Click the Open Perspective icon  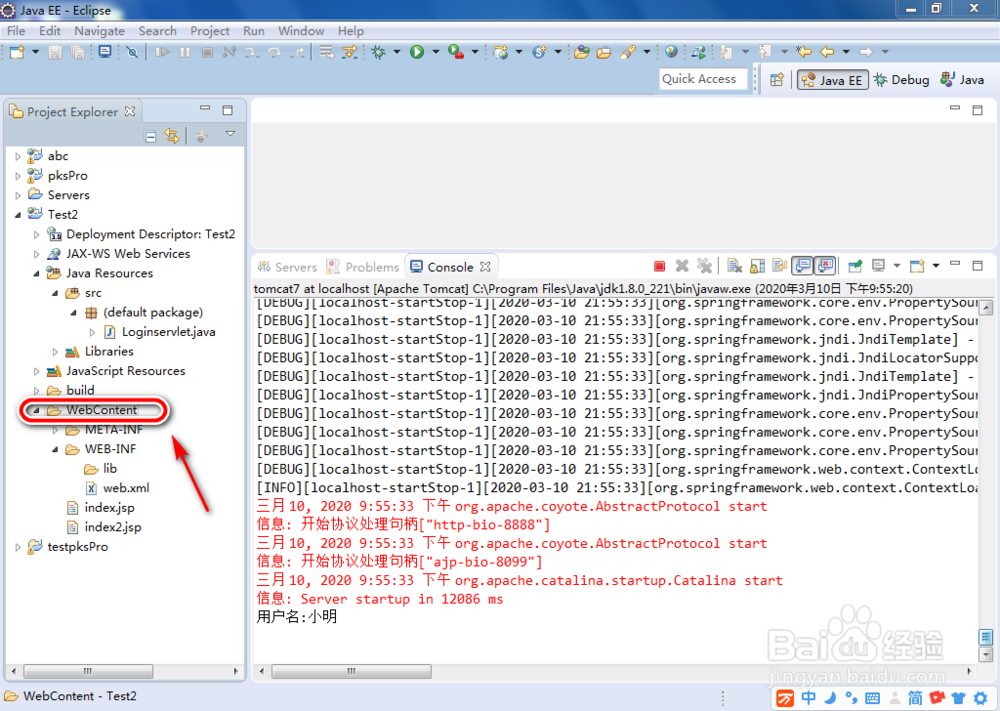click(x=777, y=80)
